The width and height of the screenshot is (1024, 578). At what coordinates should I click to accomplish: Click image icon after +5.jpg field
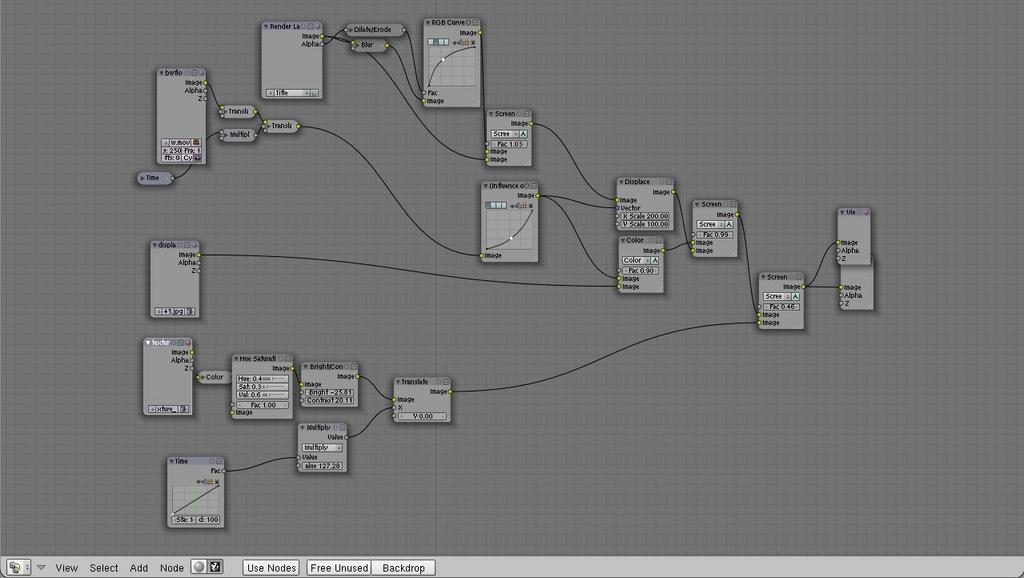click(190, 312)
